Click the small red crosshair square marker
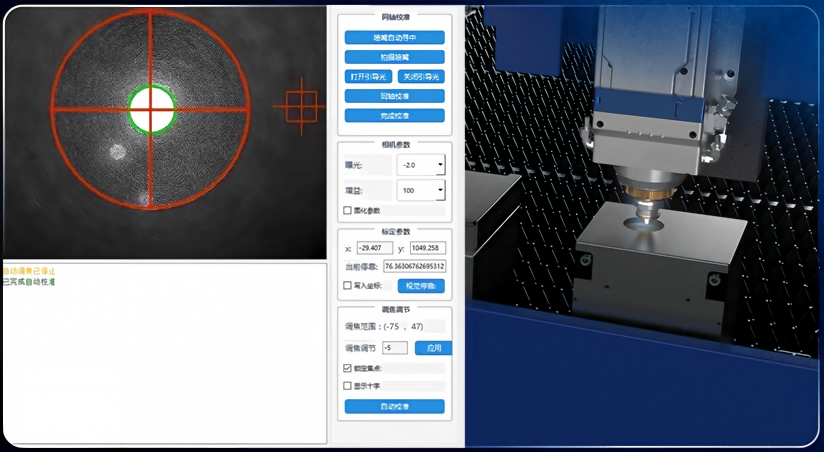The height and width of the screenshot is (452, 824). point(302,107)
